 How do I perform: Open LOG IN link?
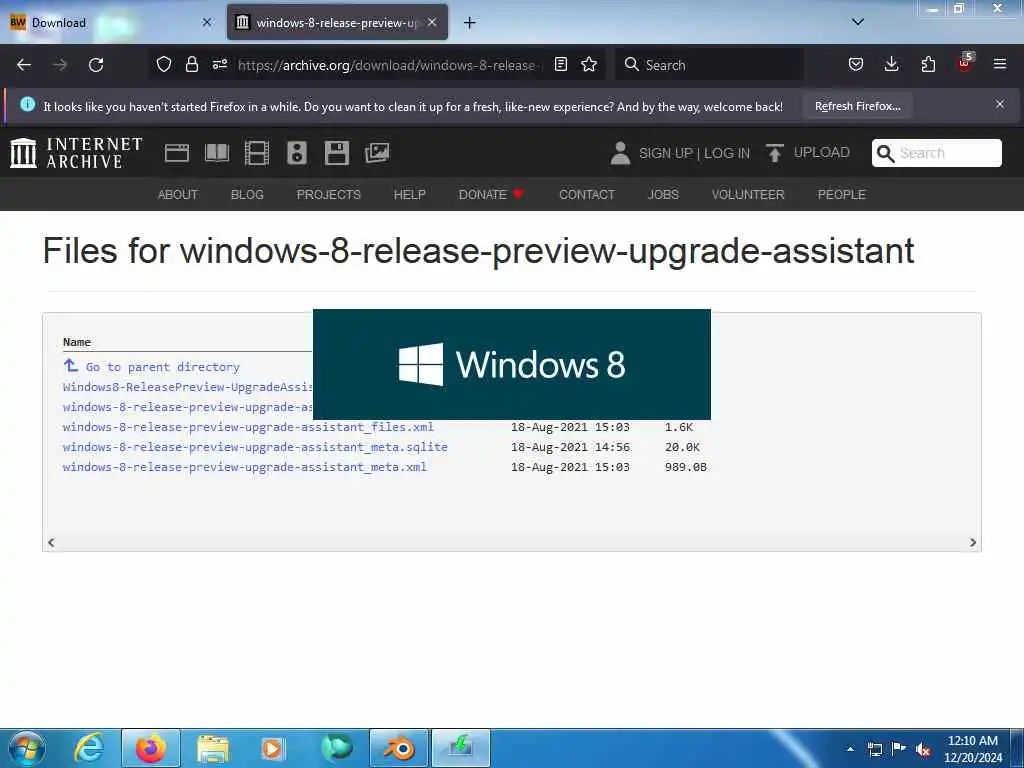pyautogui.click(x=727, y=153)
